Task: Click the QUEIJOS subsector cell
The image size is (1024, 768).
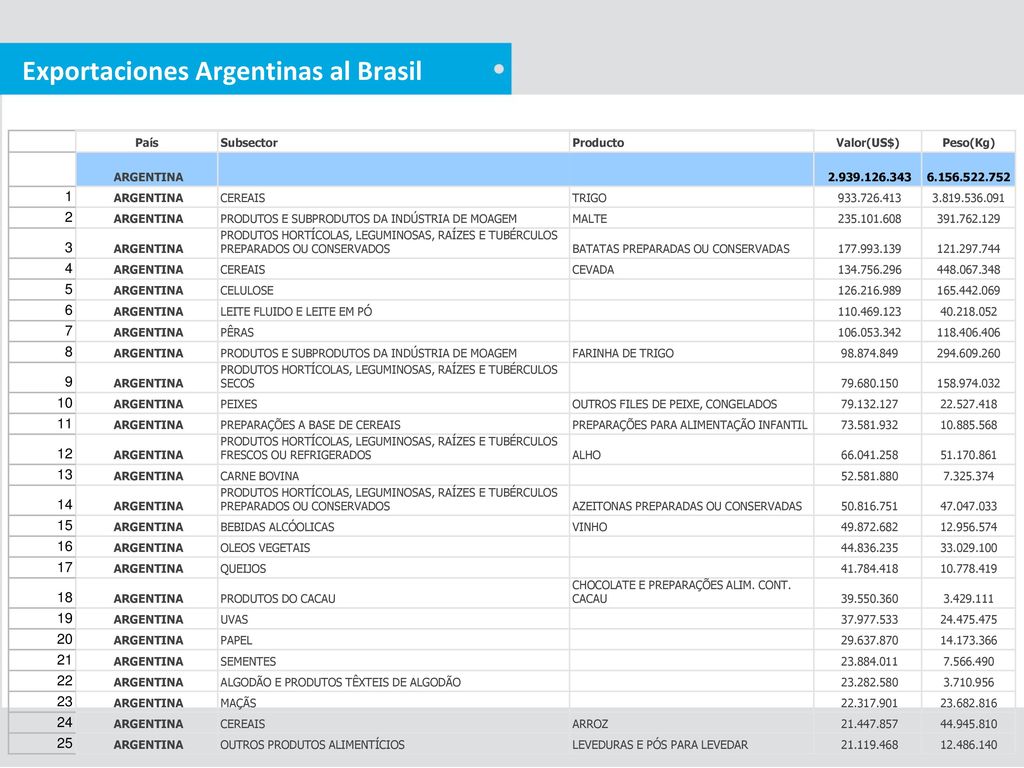Action: pyautogui.click(x=243, y=569)
